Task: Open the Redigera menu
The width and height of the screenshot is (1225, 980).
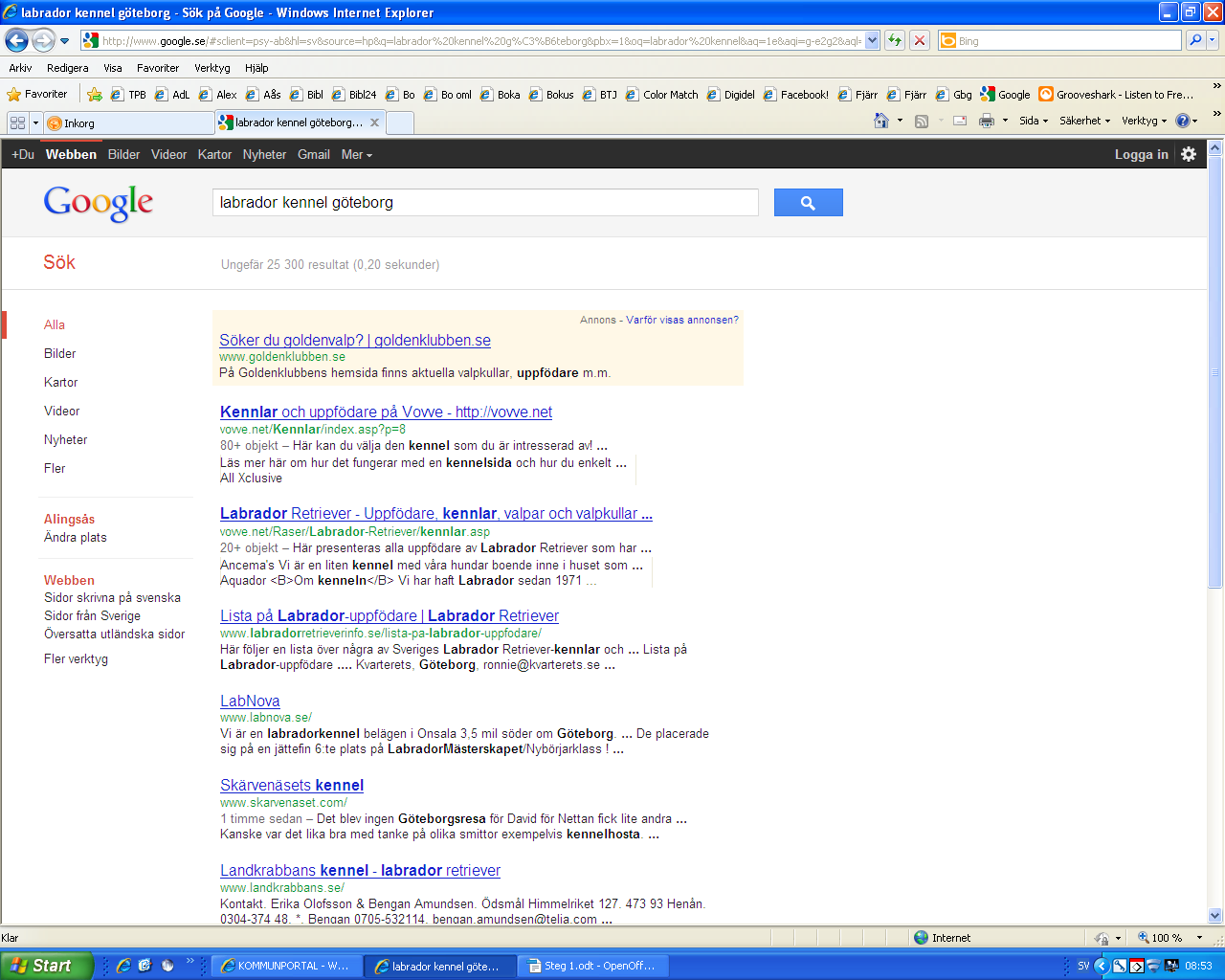Action: click(67, 68)
